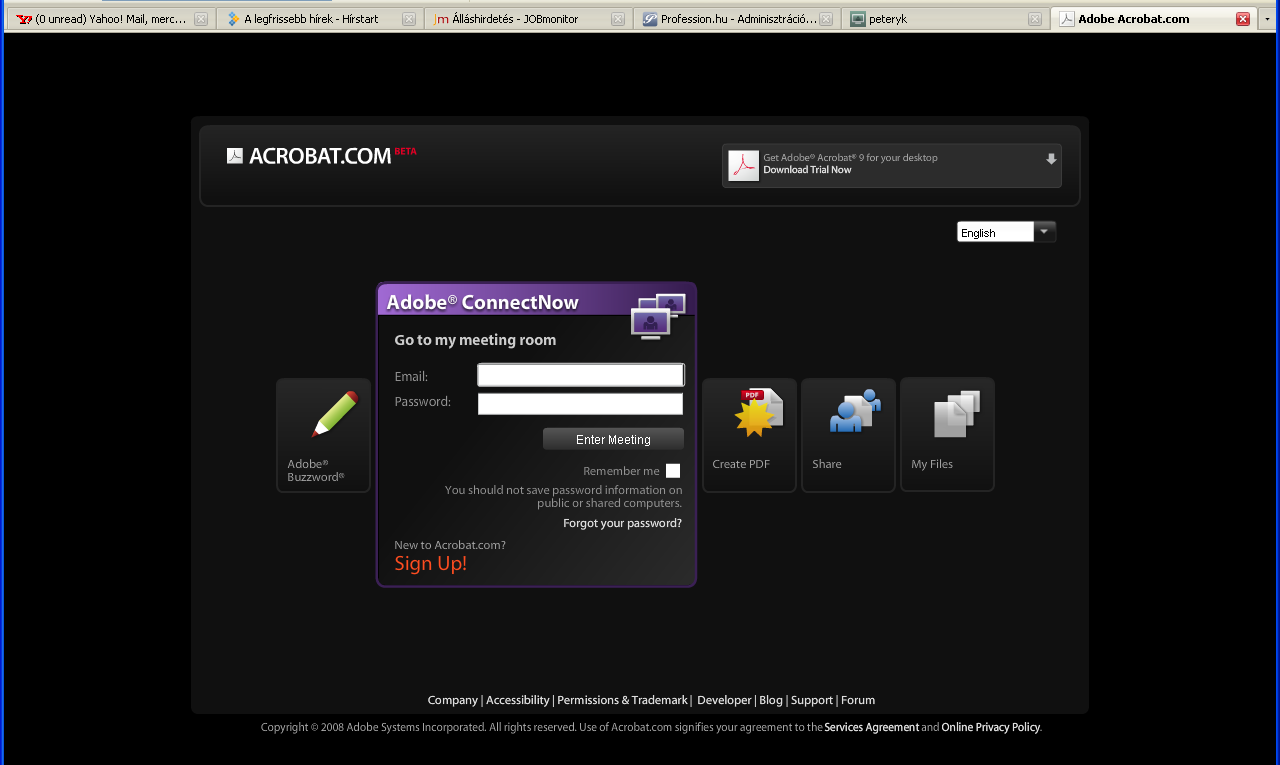Open Adobe Buzzword pencil icon
Image resolution: width=1280 pixels, height=765 pixels.
pos(334,414)
